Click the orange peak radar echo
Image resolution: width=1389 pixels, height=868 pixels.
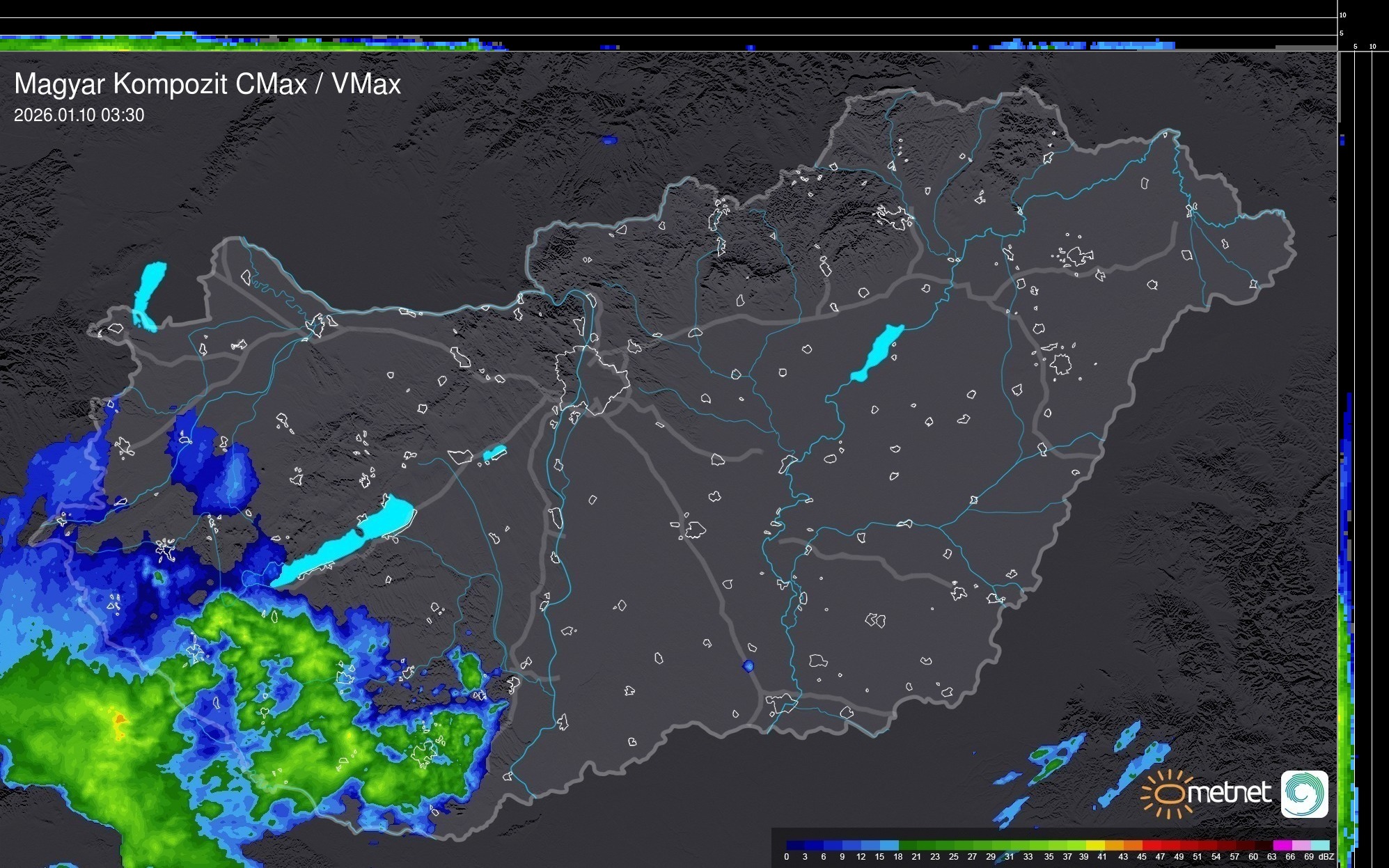(x=120, y=718)
